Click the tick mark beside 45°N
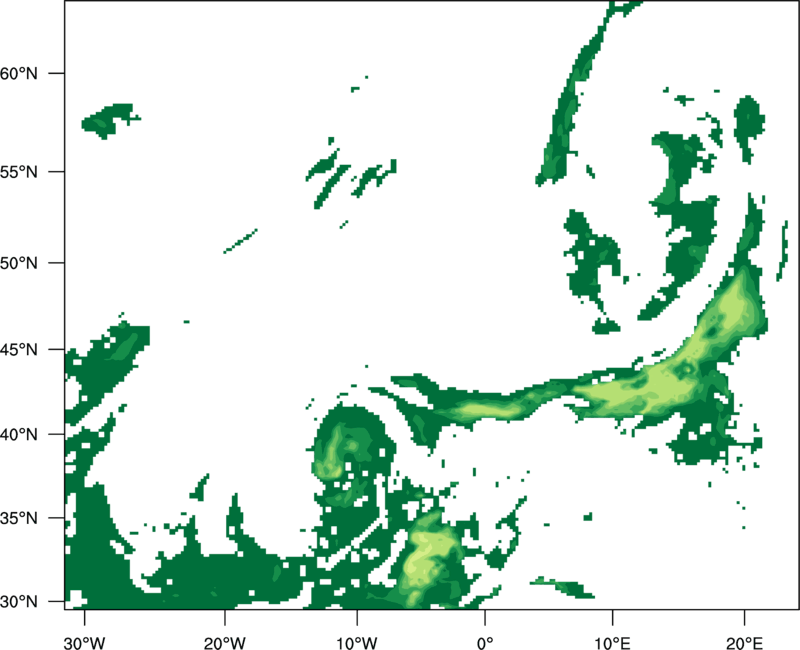The image size is (800, 650). pos(57,349)
